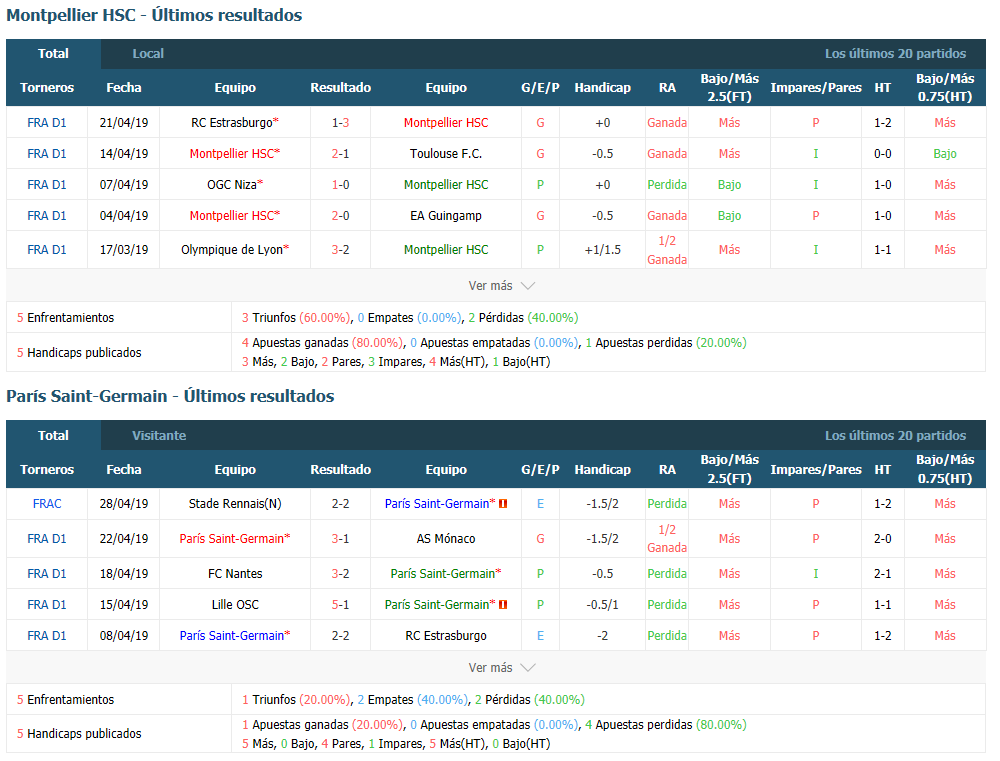1000x761 pixels.
Task: Click Resultado header in Montpellier table
Action: point(341,88)
